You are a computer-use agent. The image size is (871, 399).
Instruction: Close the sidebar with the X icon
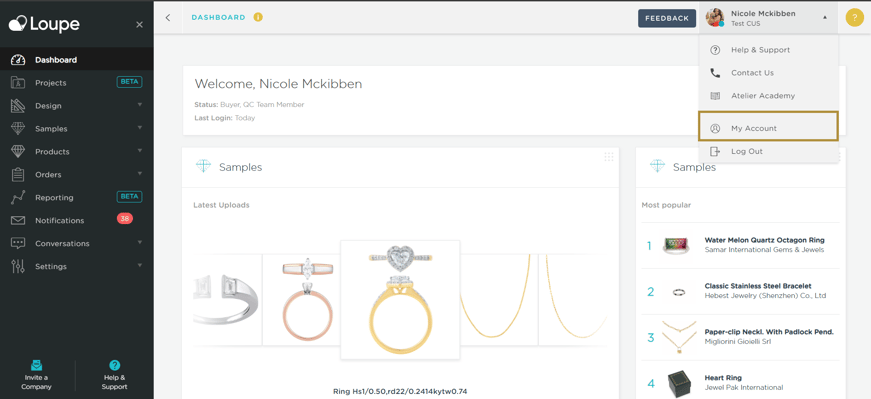point(139,24)
